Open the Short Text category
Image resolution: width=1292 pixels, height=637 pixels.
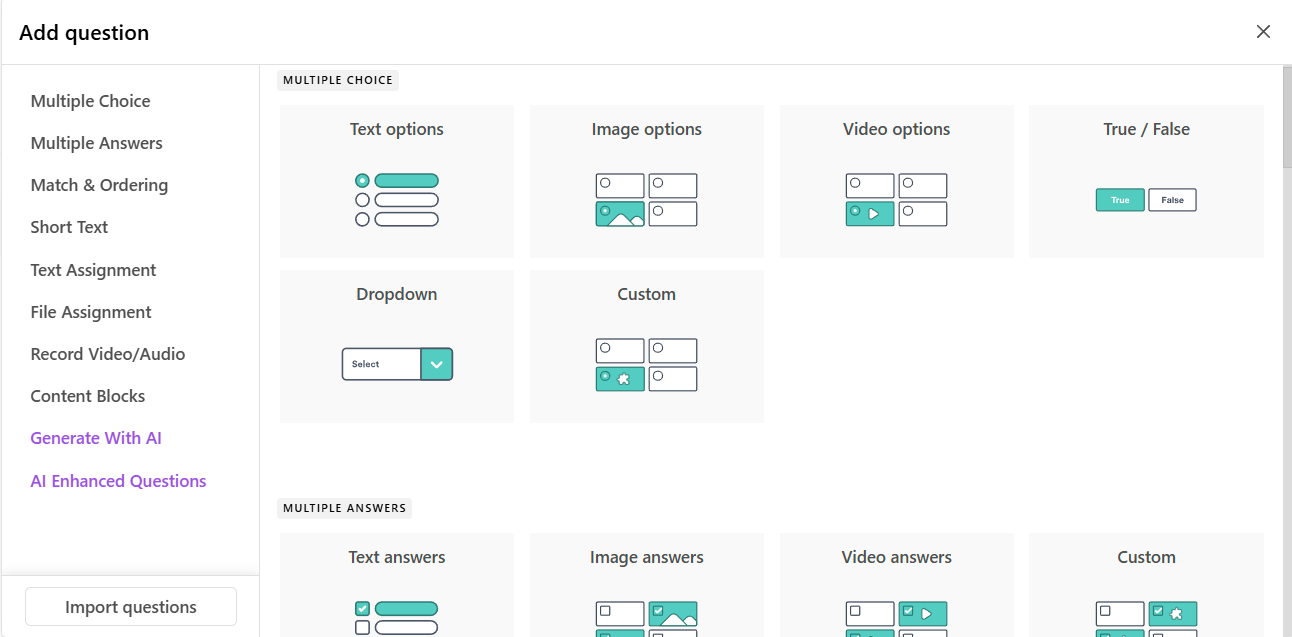pos(69,227)
